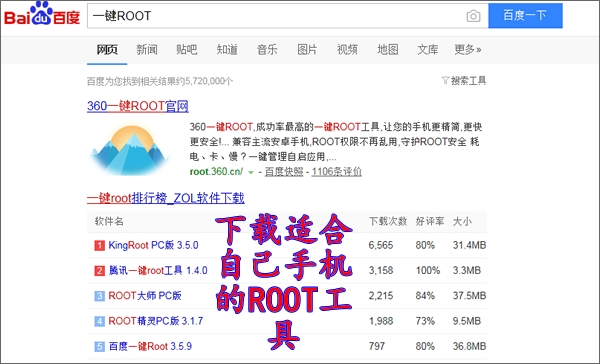Click rank 5 badge beside 百度一键Root
Viewport: 600px width, 364px height.
[x=99, y=346]
